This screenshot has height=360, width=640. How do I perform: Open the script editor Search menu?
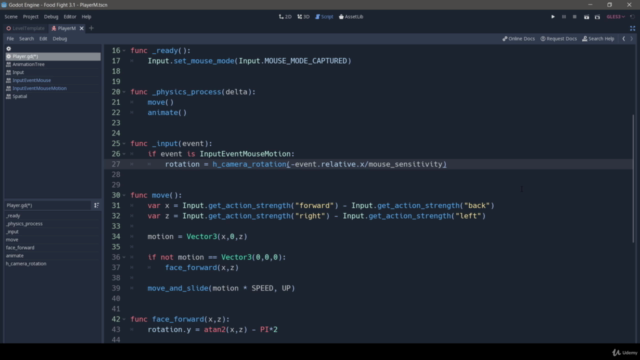click(27, 39)
